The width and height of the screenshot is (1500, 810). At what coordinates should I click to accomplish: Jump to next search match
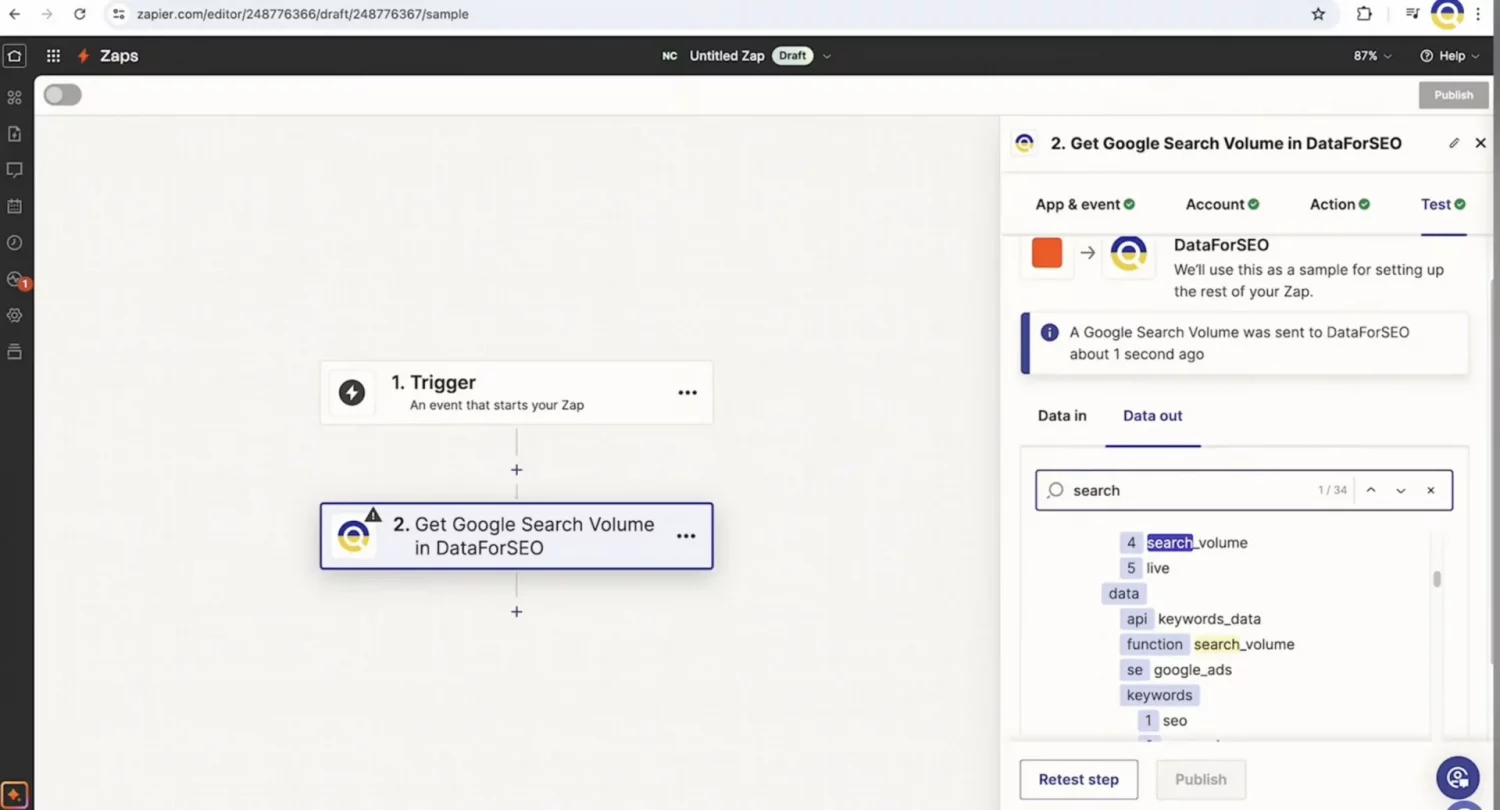pyautogui.click(x=1401, y=490)
